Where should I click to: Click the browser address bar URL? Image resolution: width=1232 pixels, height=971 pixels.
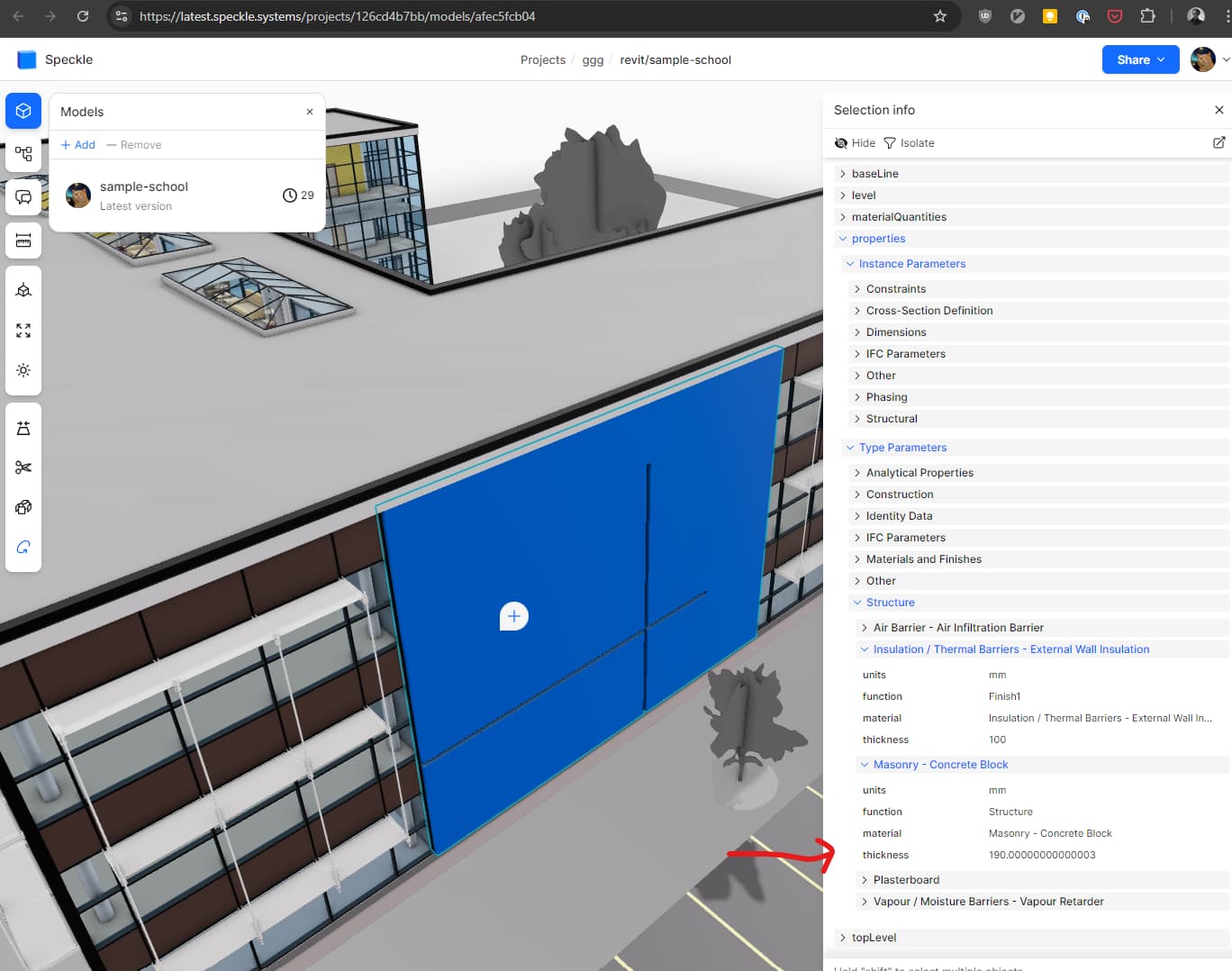[x=337, y=16]
